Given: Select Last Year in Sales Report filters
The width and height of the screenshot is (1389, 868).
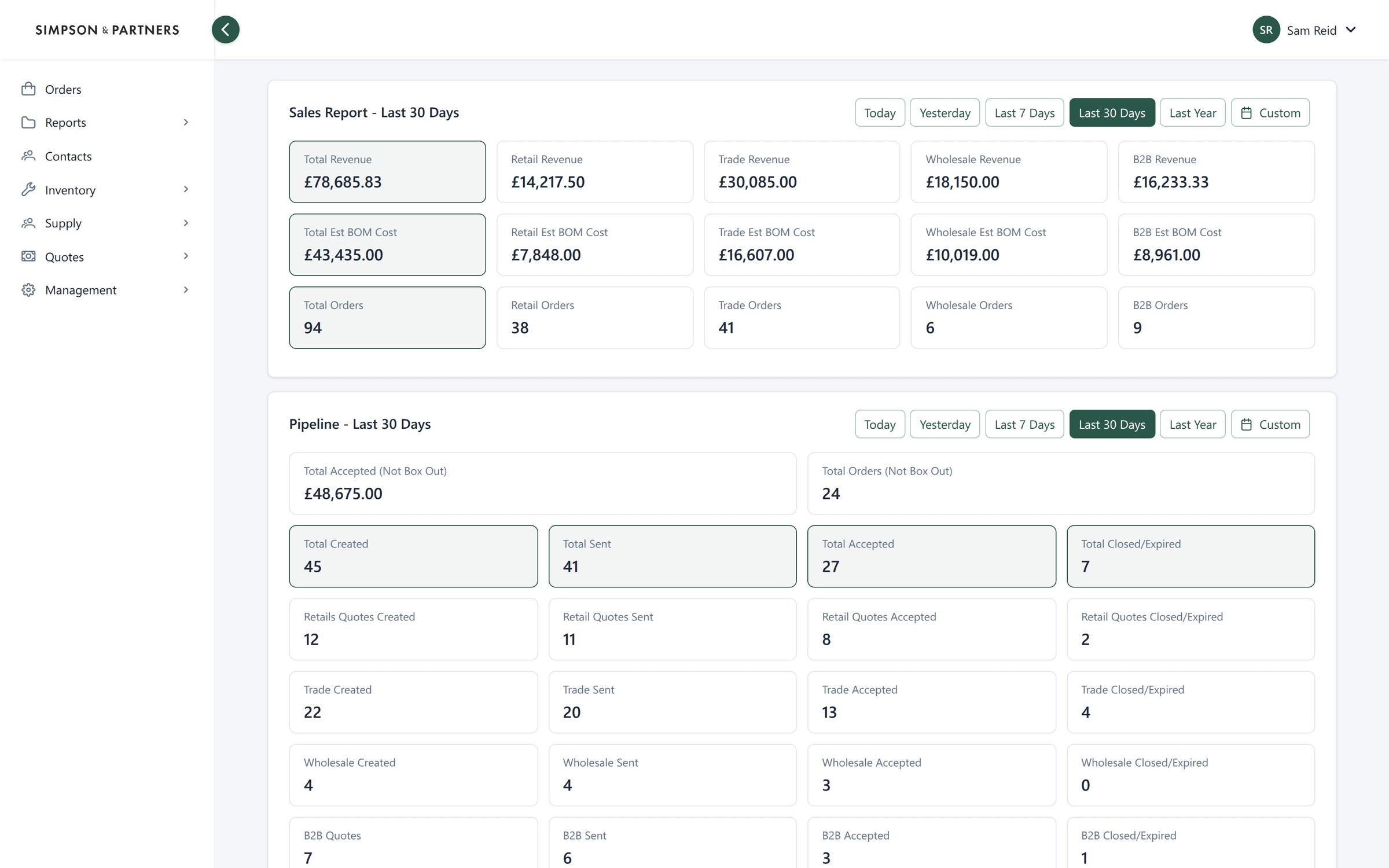Looking at the screenshot, I should click(x=1192, y=113).
